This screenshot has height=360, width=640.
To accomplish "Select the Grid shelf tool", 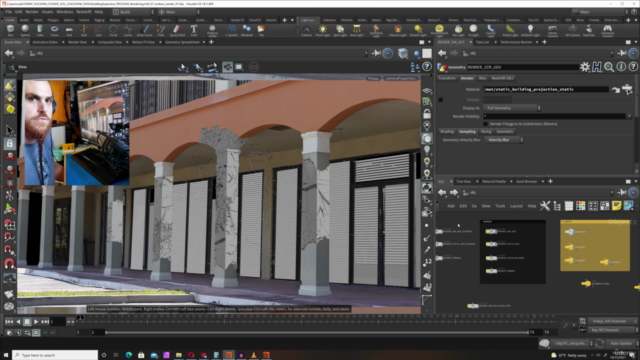I will [69, 30].
